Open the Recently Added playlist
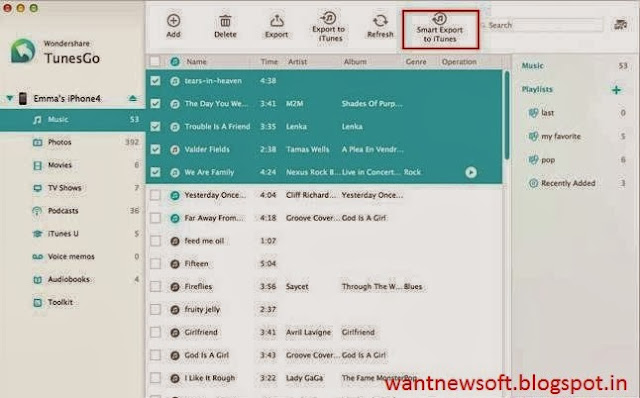The height and width of the screenshot is (398, 640). pyautogui.click(x=568, y=183)
